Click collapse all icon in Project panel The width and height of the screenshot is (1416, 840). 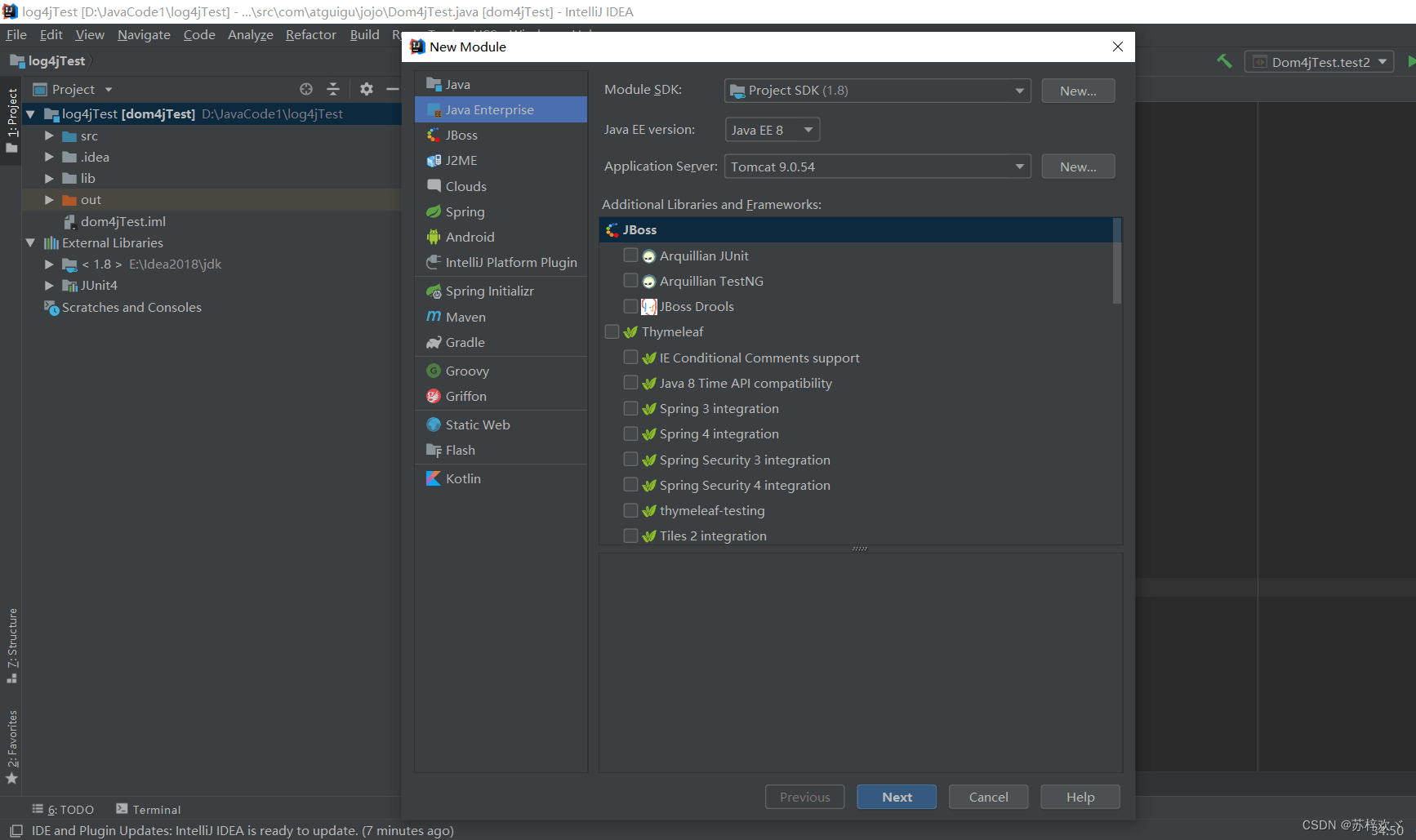point(332,89)
